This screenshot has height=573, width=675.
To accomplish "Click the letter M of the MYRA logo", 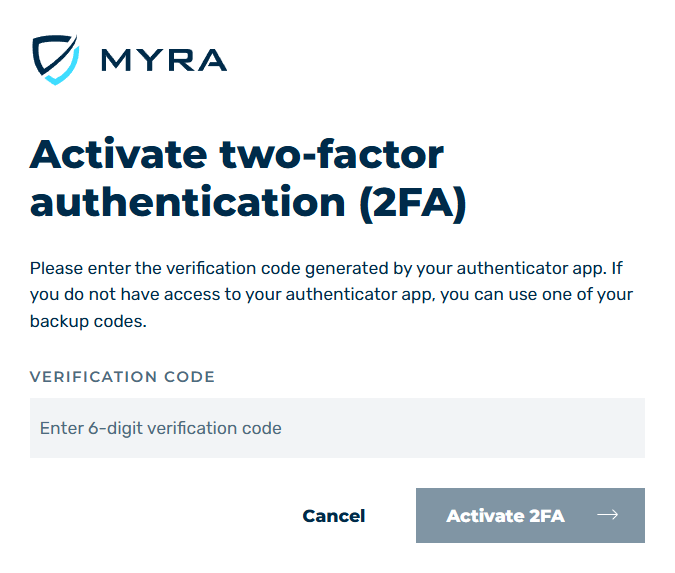I will 116,60.
